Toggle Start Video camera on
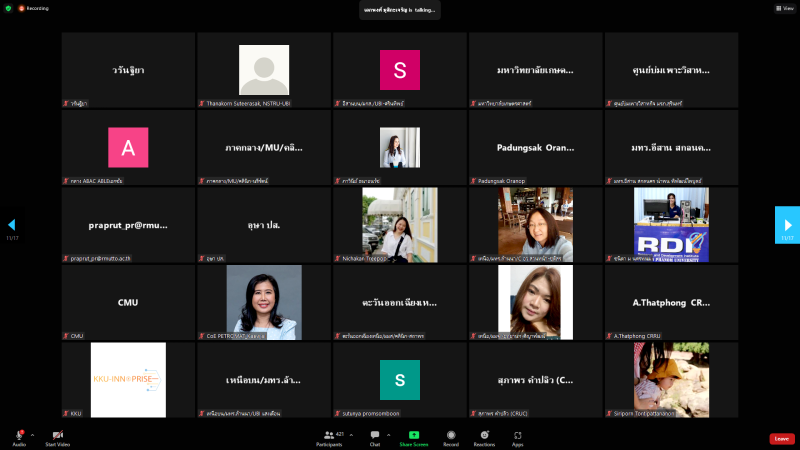Screen dimensions: 800x450 click(57, 435)
